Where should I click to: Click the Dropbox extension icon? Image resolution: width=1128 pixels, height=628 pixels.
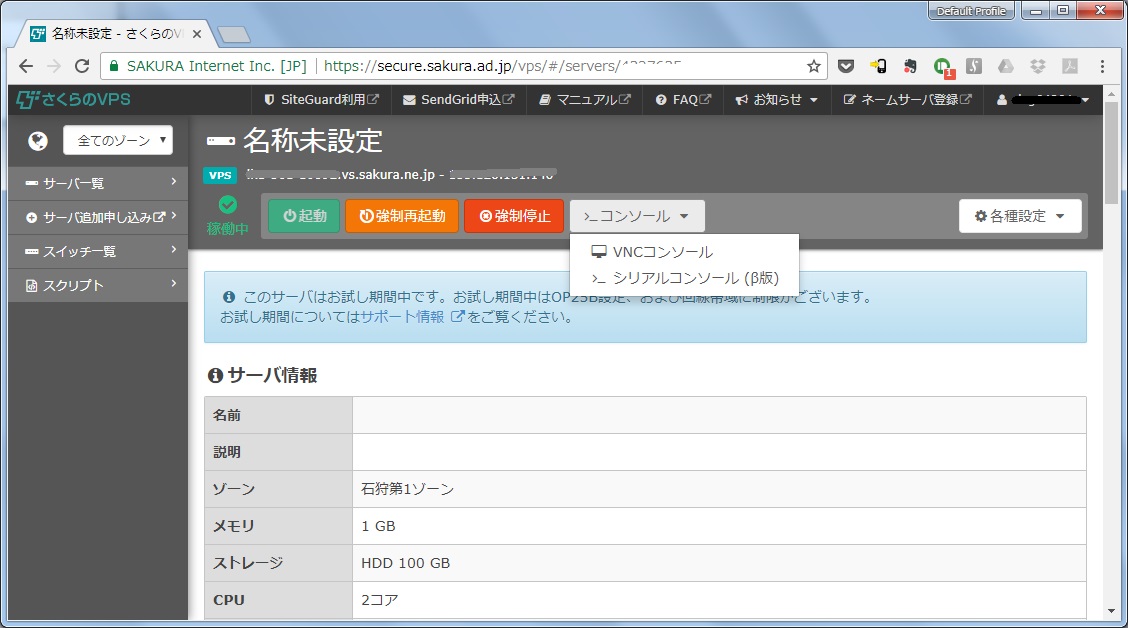1037,66
